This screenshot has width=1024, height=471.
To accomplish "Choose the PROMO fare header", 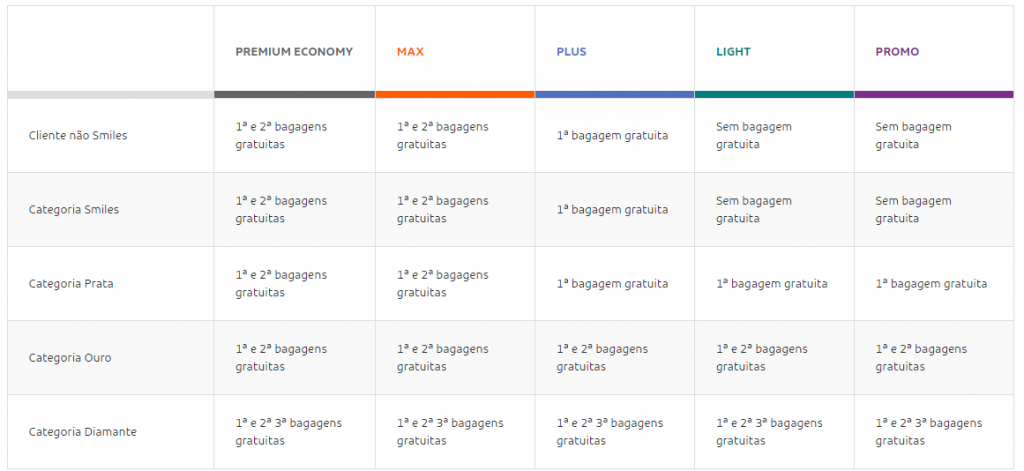I will (897, 52).
